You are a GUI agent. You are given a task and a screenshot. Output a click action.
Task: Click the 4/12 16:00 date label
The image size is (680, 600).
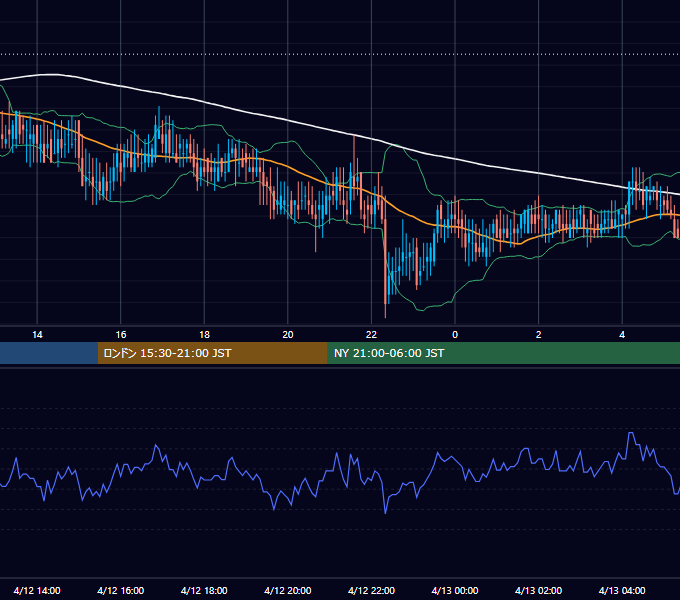(121, 590)
